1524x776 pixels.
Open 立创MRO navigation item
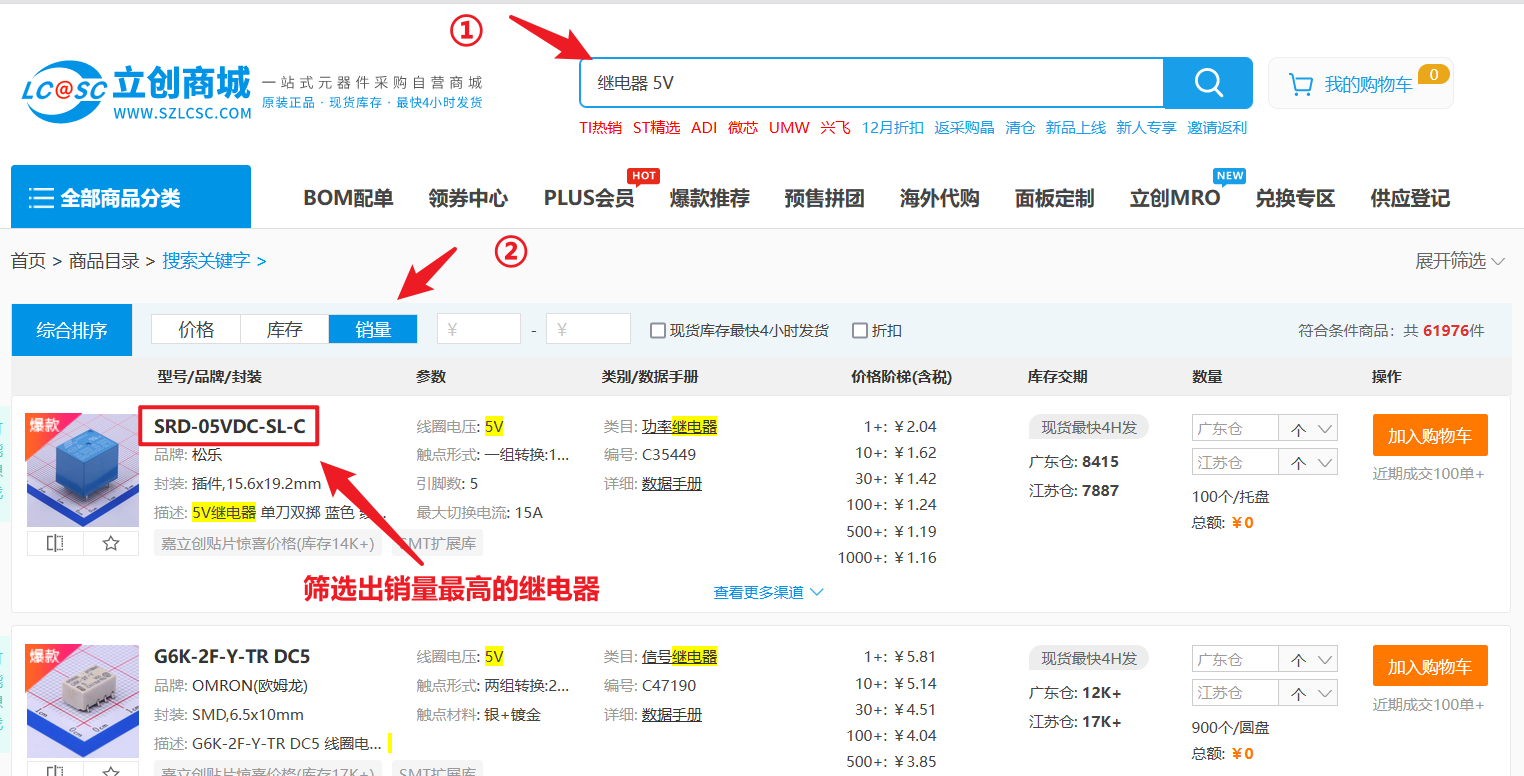click(x=1175, y=198)
